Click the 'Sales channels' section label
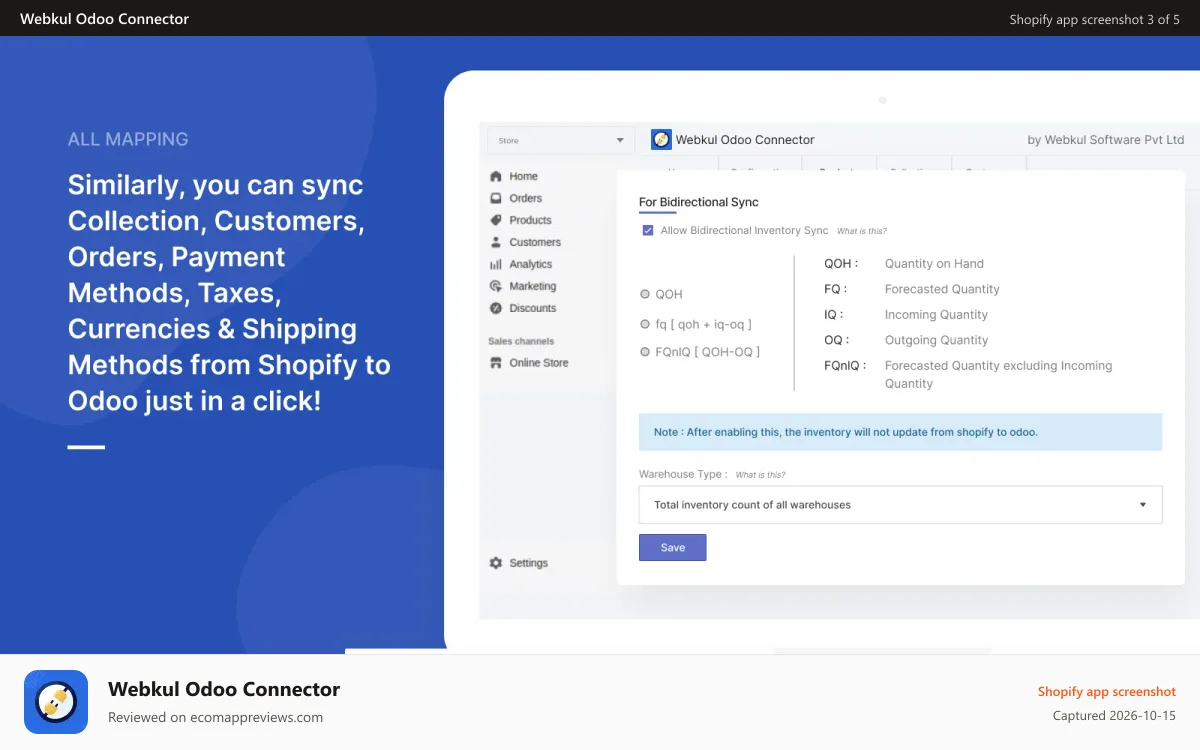The image size is (1200, 750). click(x=521, y=341)
